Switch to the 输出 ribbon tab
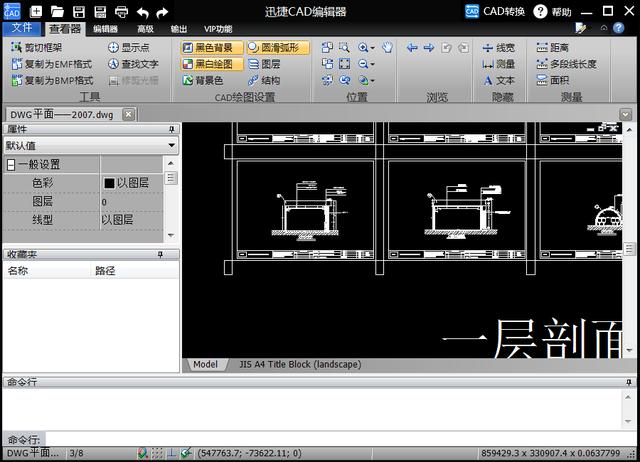This screenshot has width=640, height=462. coord(179,29)
